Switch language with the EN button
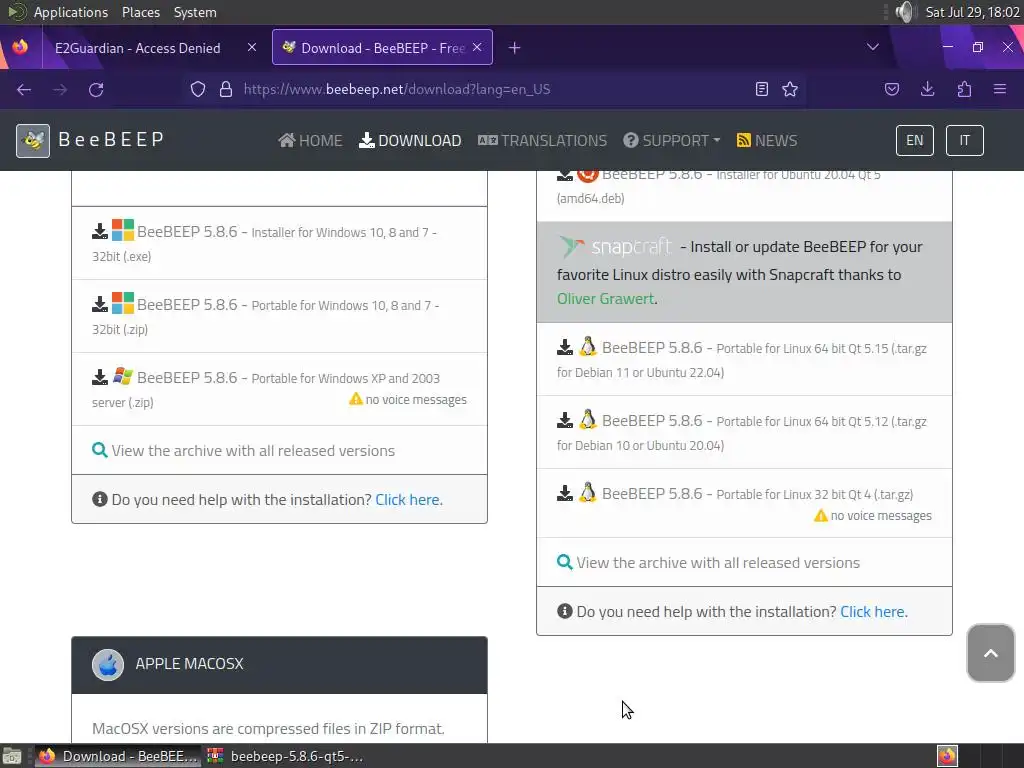This screenshot has height=768, width=1024. (x=914, y=140)
